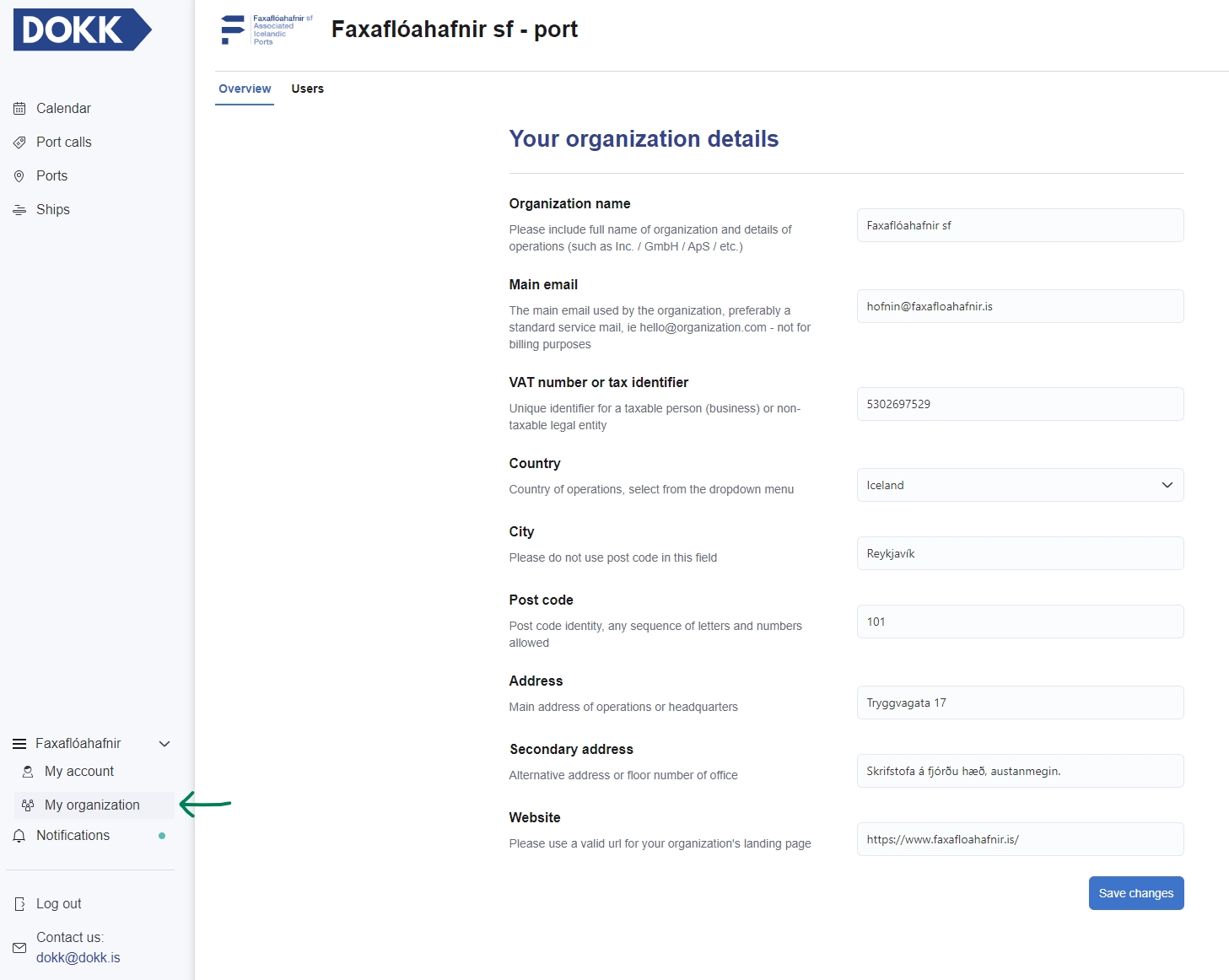The height and width of the screenshot is (980, 1229).
Task: Click the Faxaflóahafnir organization logo thumbnail
Action: [x=266, y=30]
